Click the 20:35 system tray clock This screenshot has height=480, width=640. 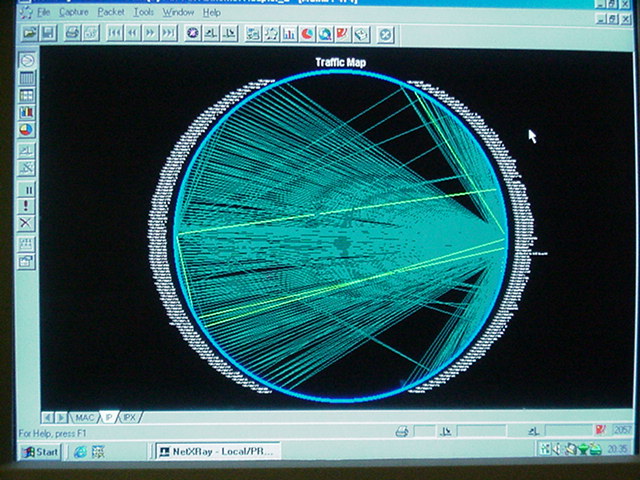(x=617, y=449)
